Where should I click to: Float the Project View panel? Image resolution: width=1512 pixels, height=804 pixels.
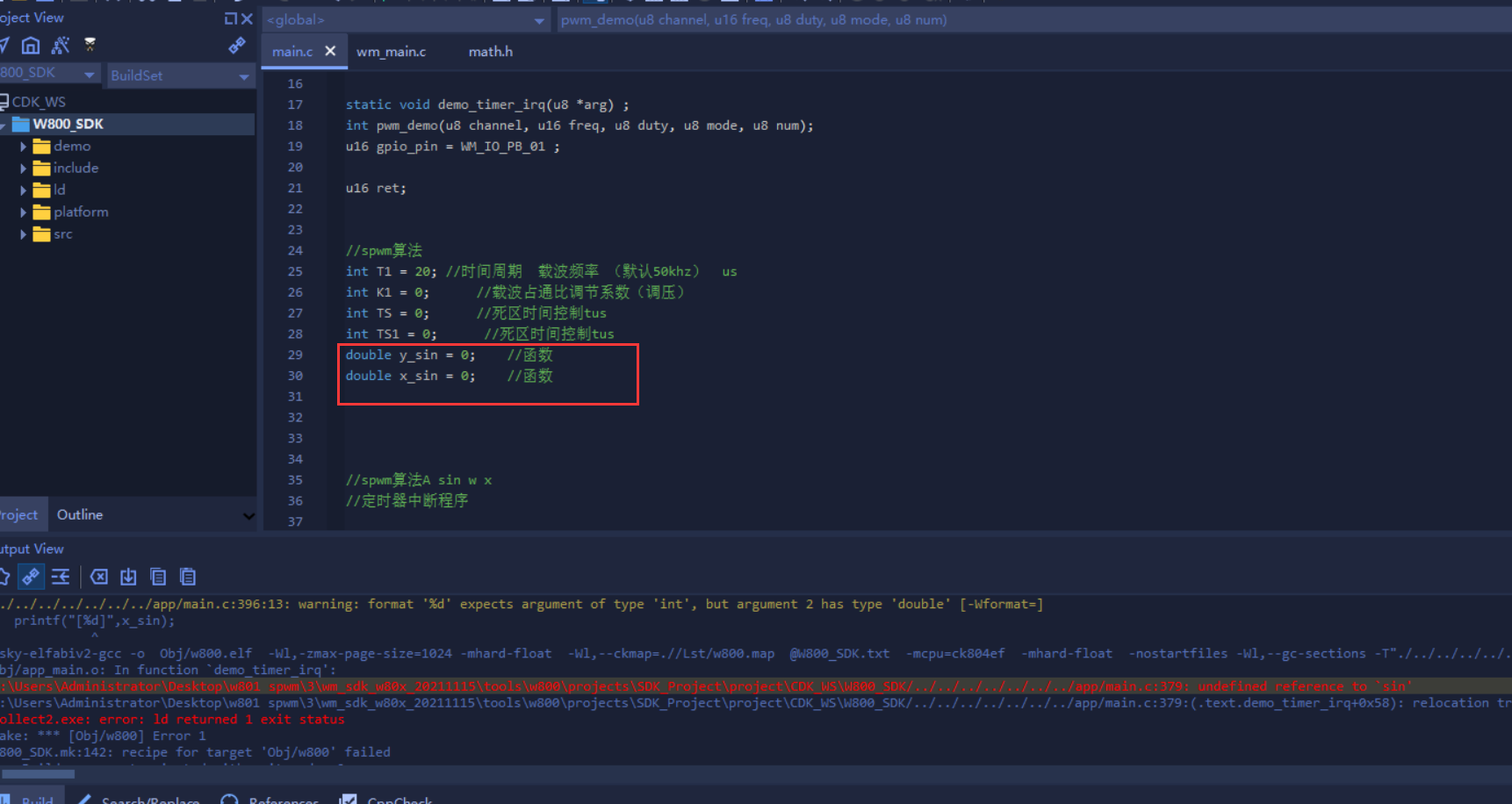click(x=230, y=18)
